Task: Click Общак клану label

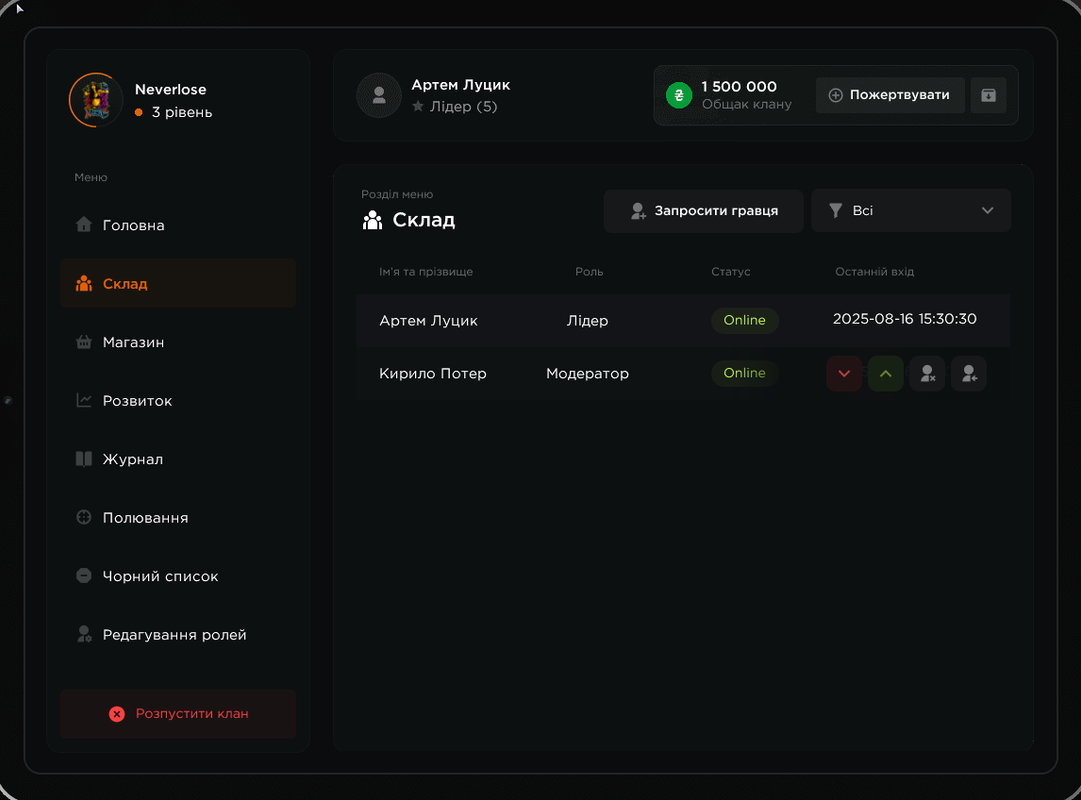Action: pyautogui.click(x=747, y=104)
